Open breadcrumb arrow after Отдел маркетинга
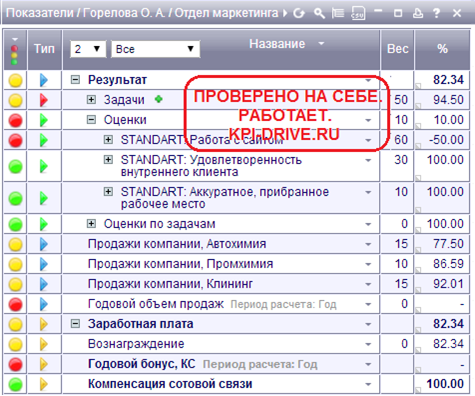 tap(285, 14)
